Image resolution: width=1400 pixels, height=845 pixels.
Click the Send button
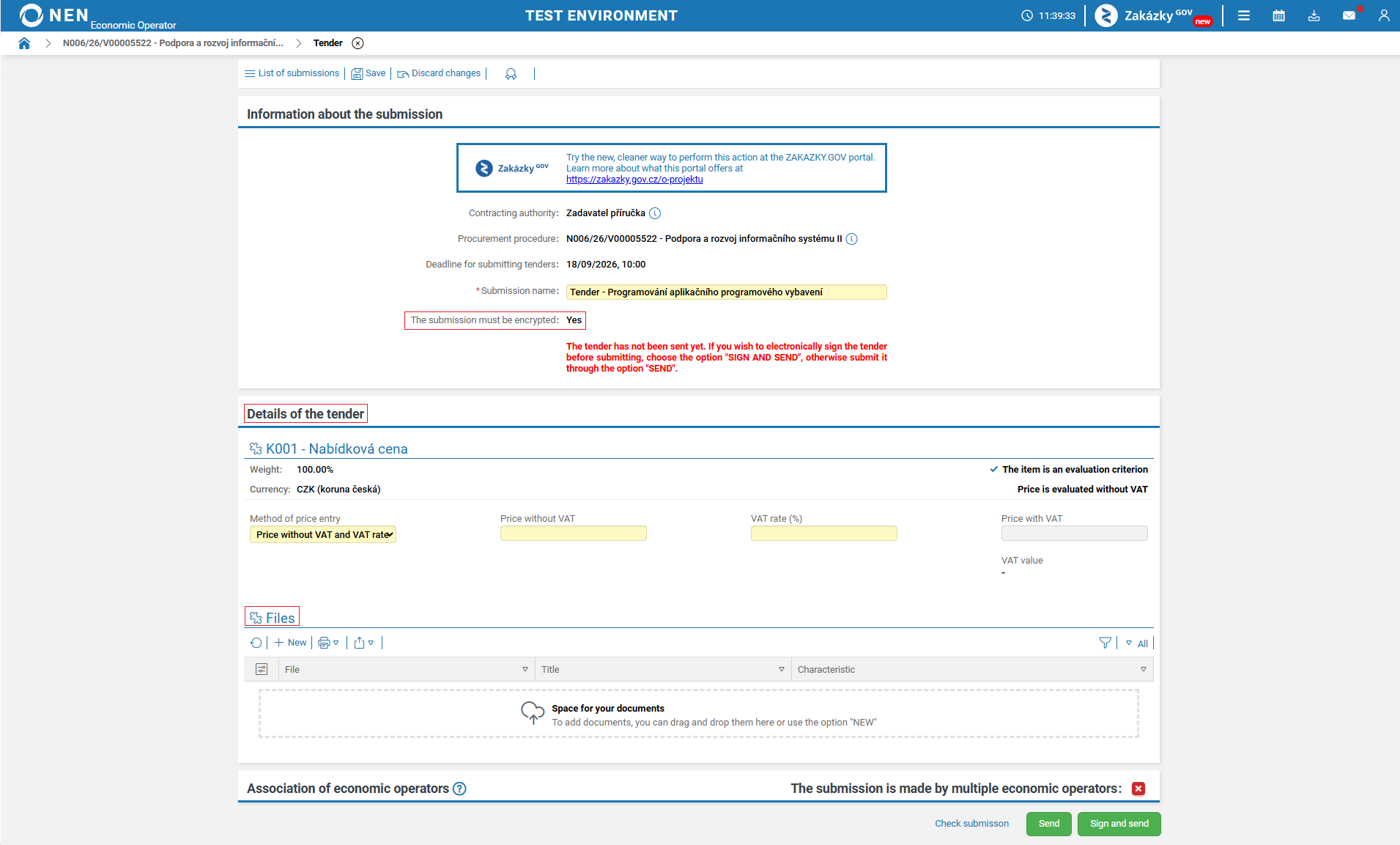coord(1049,824)
